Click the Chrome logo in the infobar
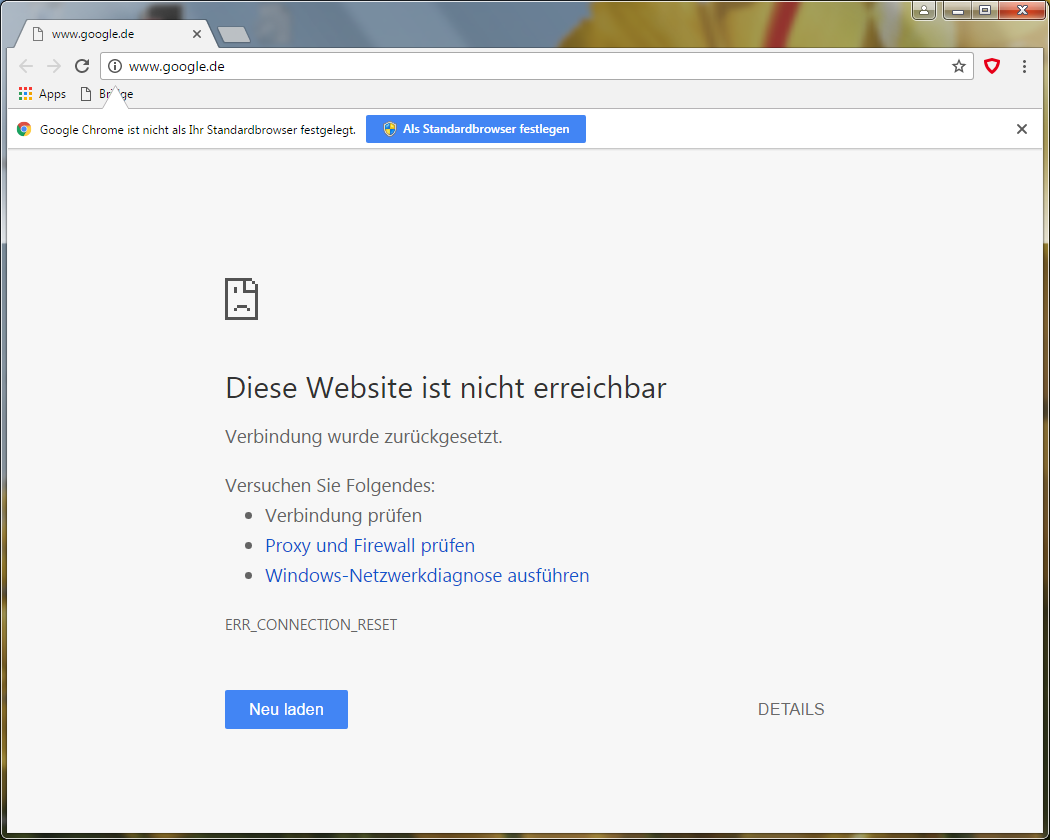The image size is (1050, 840). (x=24, y=129)
